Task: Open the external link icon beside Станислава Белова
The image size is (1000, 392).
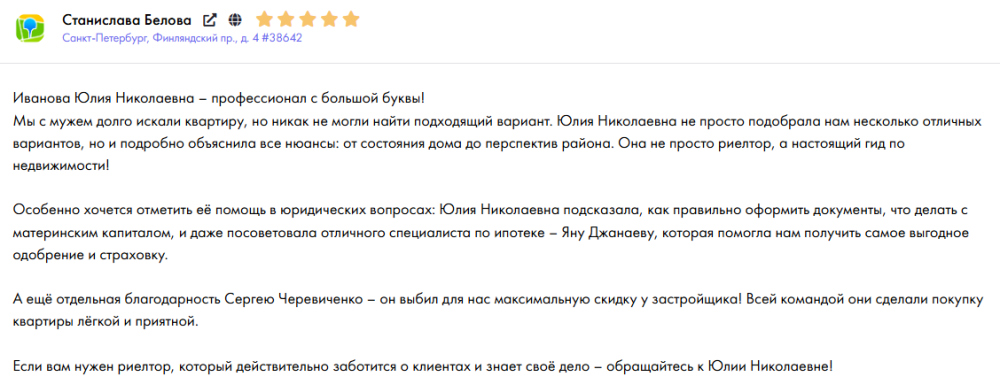Action: 209,20
